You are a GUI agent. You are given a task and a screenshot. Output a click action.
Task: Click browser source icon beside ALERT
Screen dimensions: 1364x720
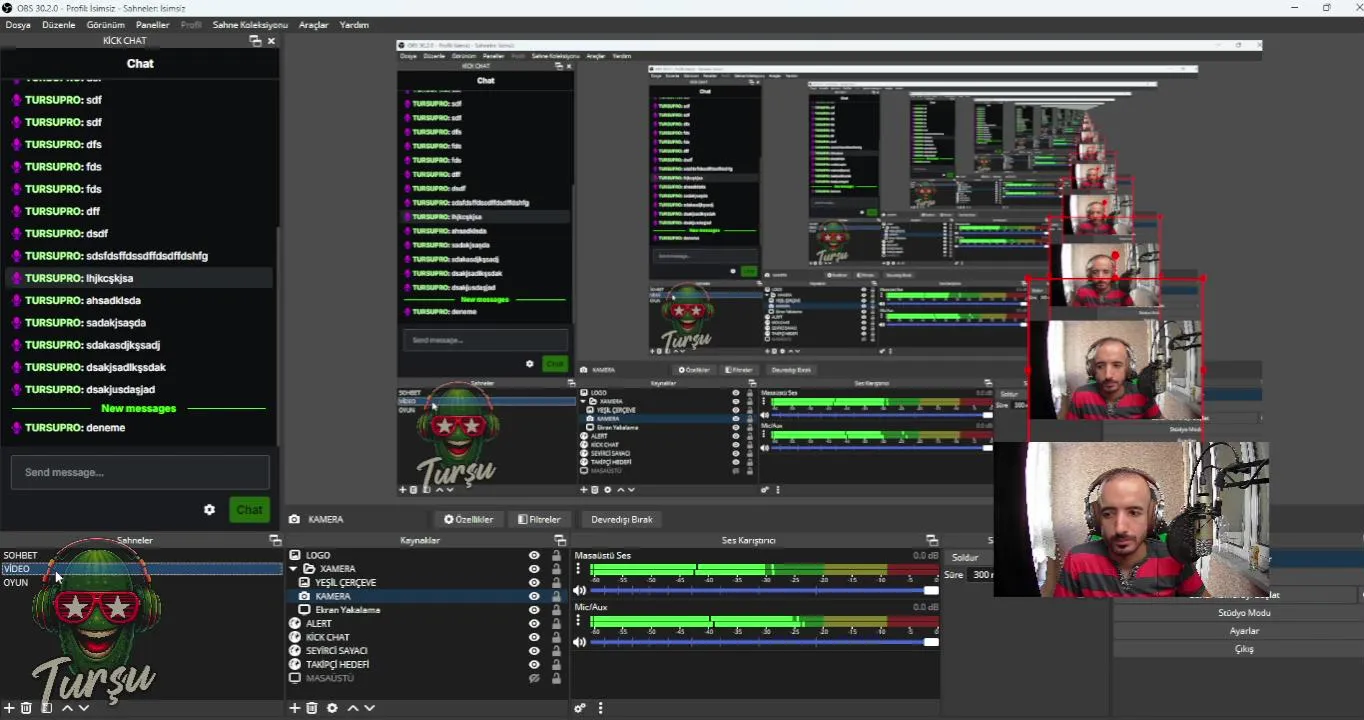click(x=295, y=624)
